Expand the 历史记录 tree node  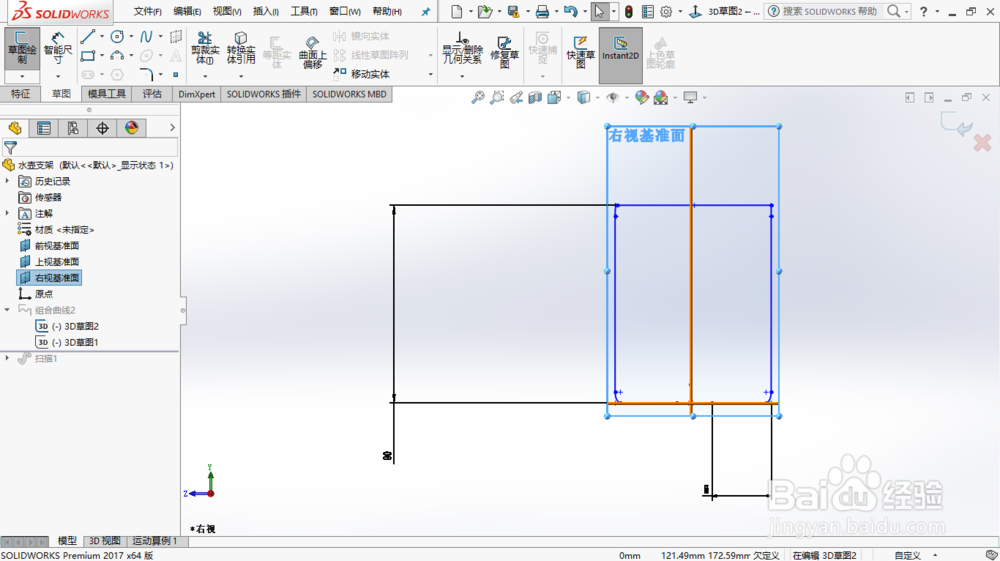coord(8,181)
